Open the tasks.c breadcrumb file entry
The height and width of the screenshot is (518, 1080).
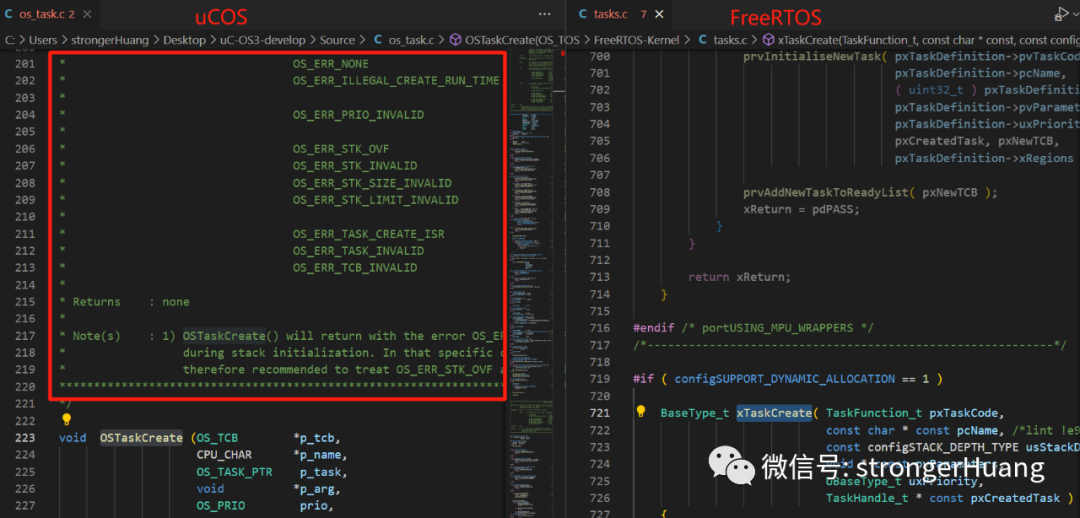tap(731, 40)
